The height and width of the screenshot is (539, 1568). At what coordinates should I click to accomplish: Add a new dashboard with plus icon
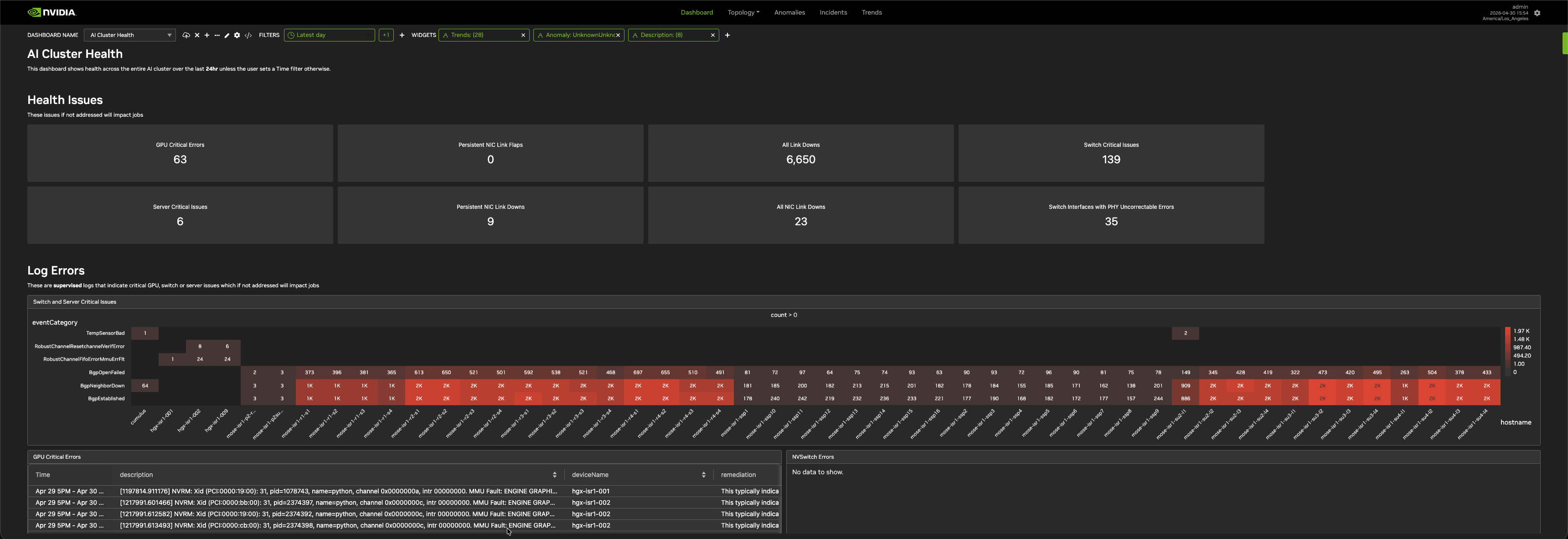pos(207,35)
